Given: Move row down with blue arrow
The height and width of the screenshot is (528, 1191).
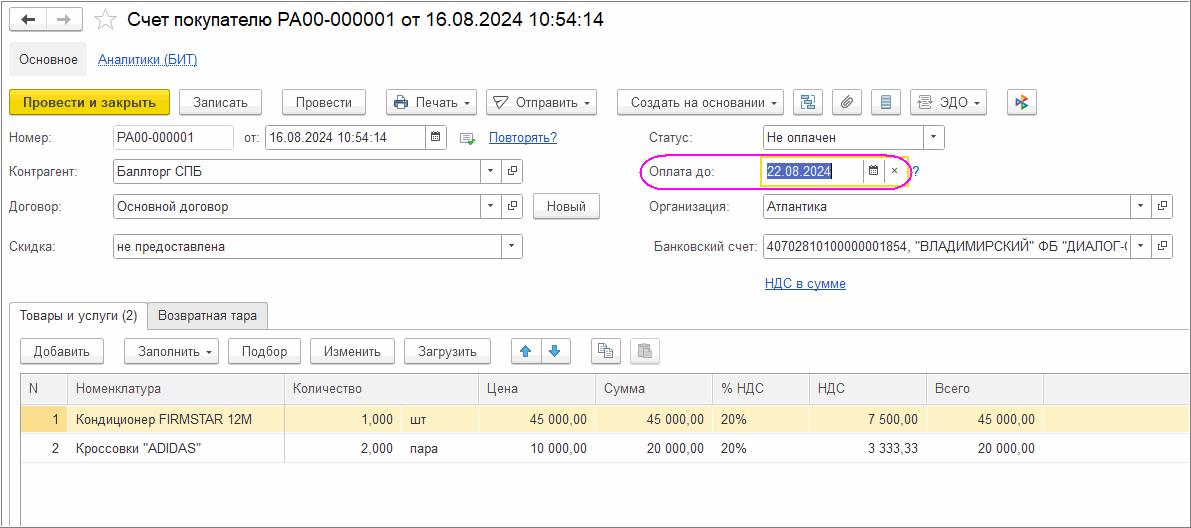Looking at the screenshot, I should coord(555,351).
